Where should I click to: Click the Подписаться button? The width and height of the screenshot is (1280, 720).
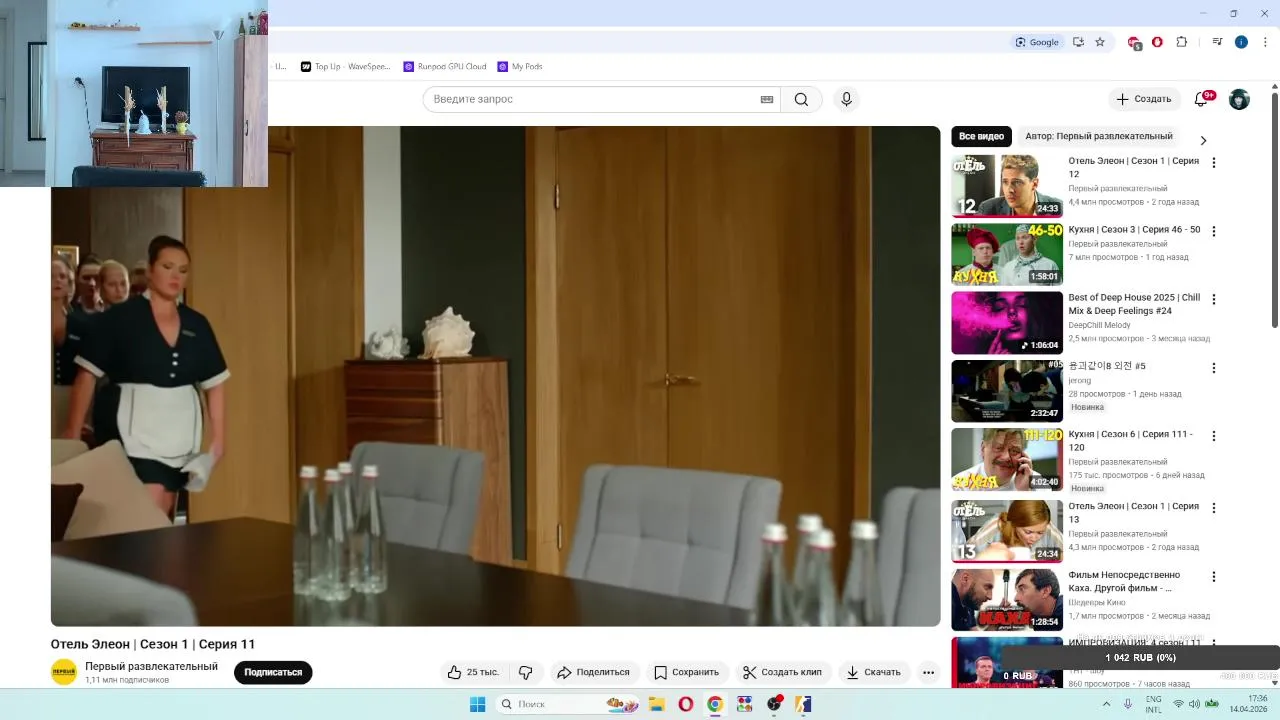click(x=273, y=672)
